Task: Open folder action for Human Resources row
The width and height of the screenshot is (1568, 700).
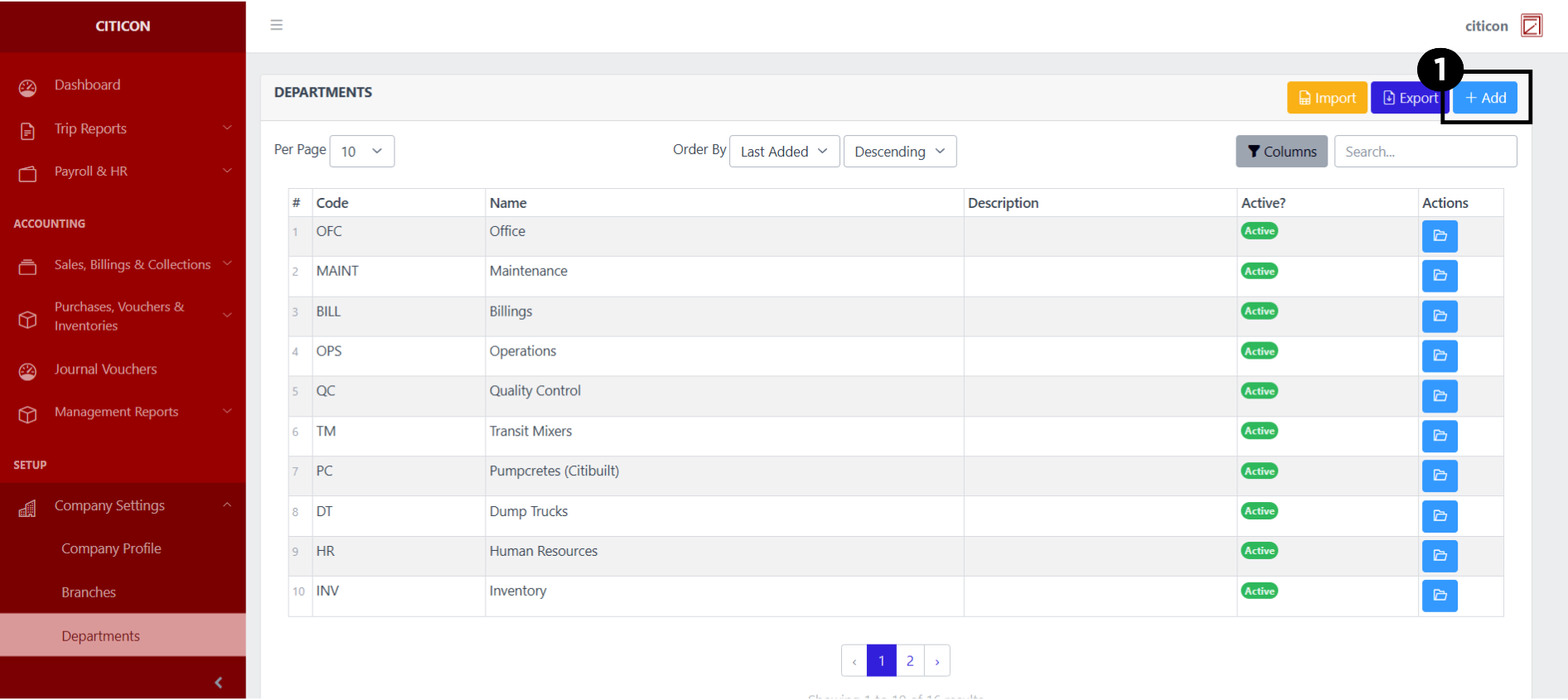Action: [1439, 556]
